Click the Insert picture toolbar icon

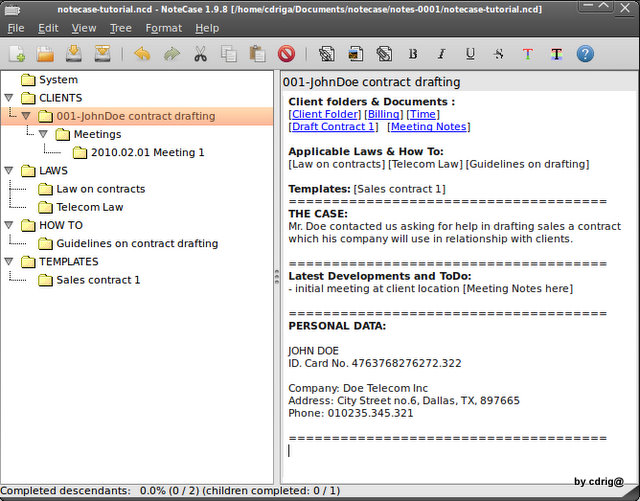356,54
